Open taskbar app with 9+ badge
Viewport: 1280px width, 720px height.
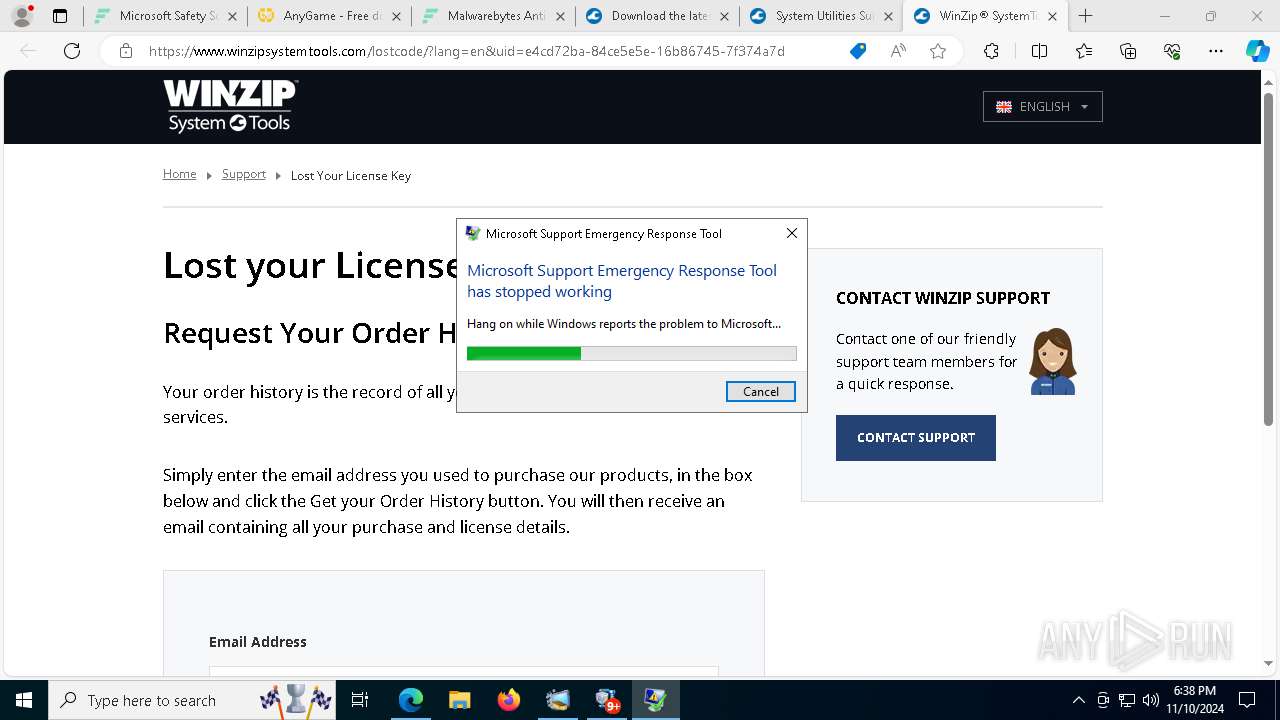click(607, 700)
